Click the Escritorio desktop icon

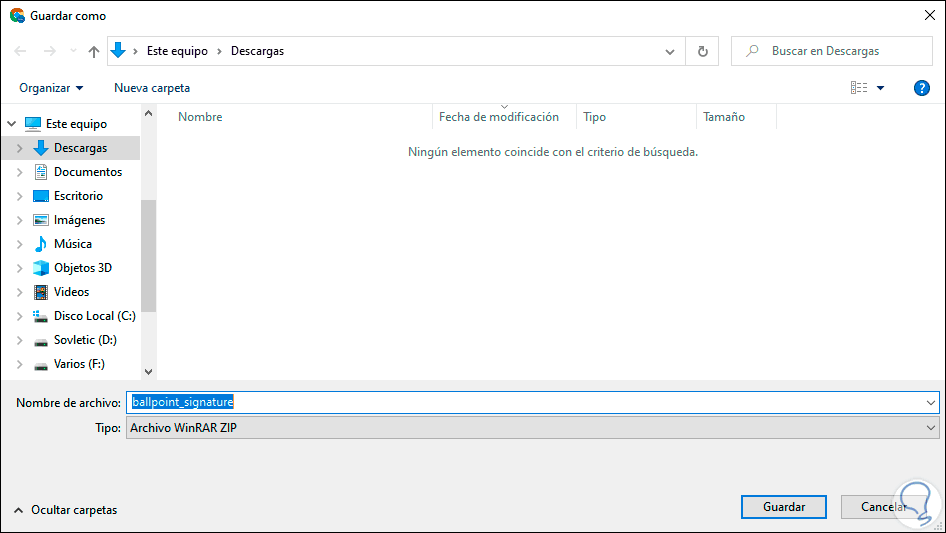tap(40, 196)
